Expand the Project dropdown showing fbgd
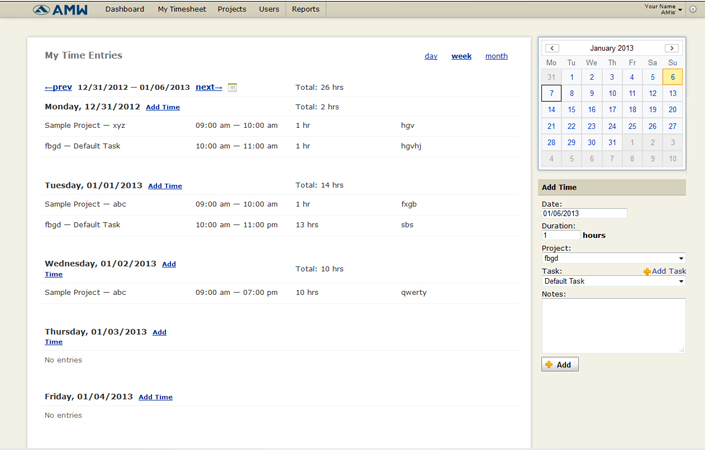 click(614, 258)
